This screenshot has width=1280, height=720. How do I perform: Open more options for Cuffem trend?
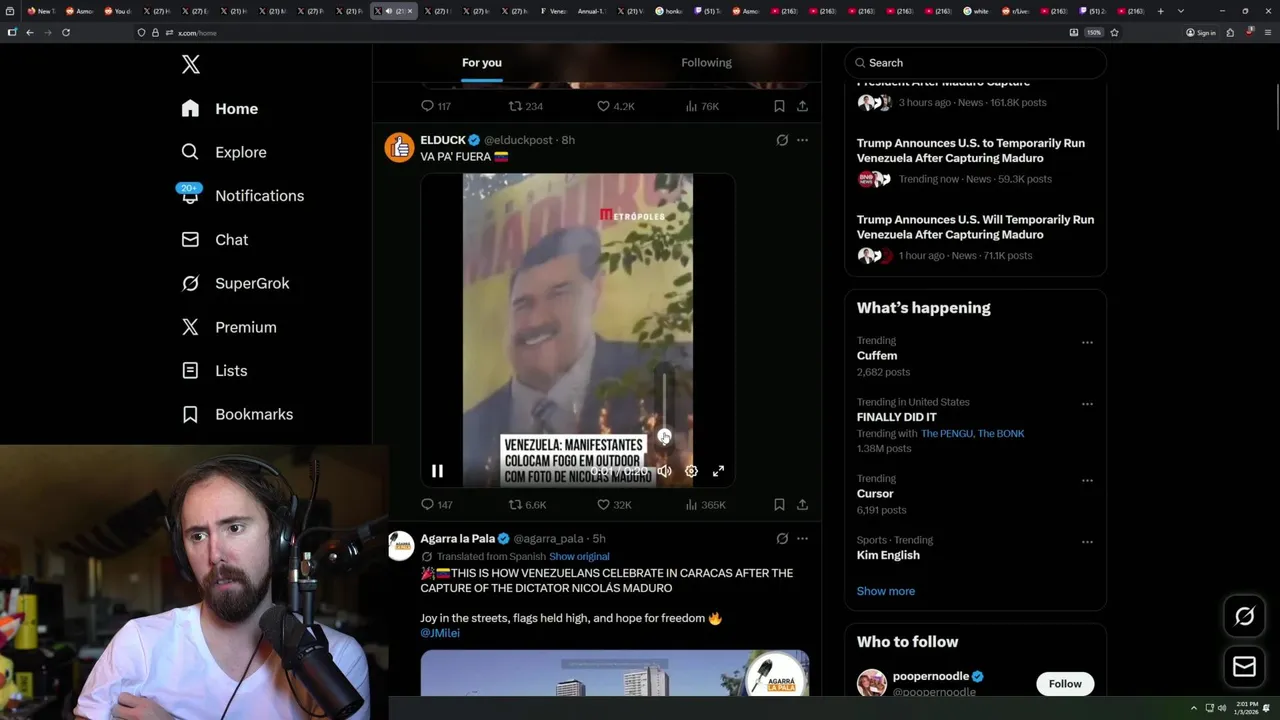(x=1087, y=342)
